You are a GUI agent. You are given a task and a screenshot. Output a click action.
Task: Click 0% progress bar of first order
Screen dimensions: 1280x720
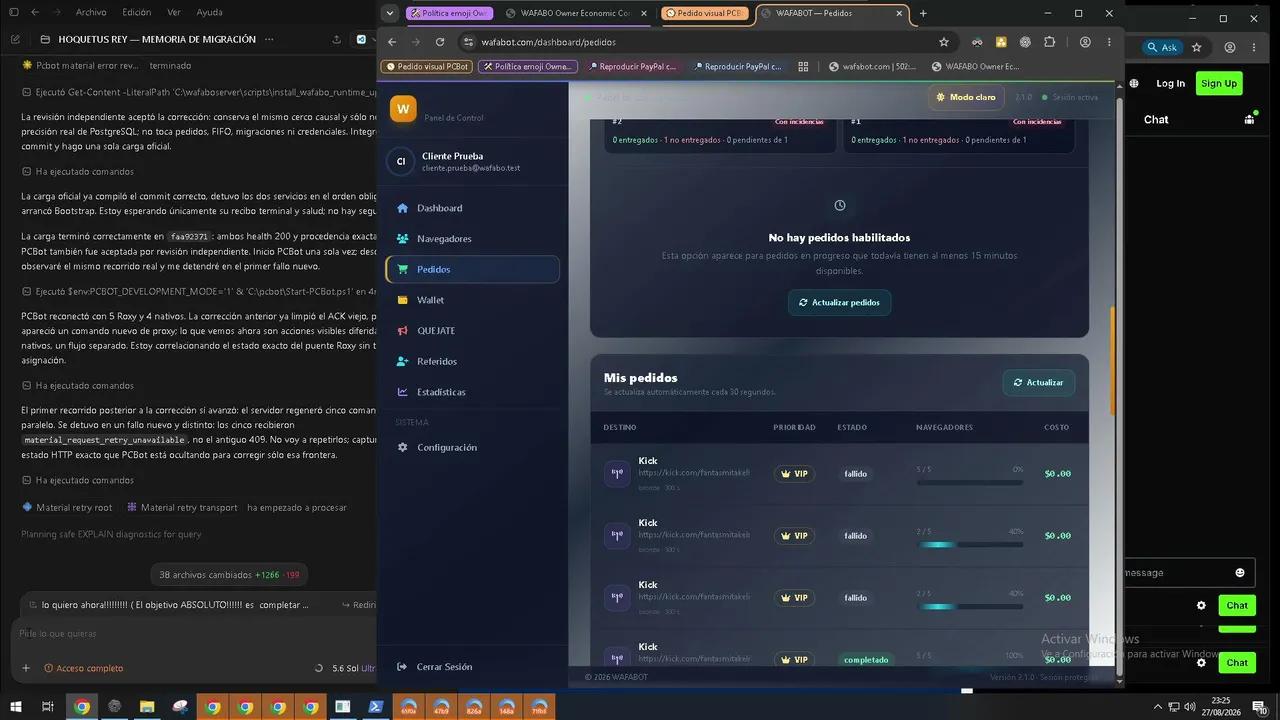pyautogui.click(x=969, y=482)
